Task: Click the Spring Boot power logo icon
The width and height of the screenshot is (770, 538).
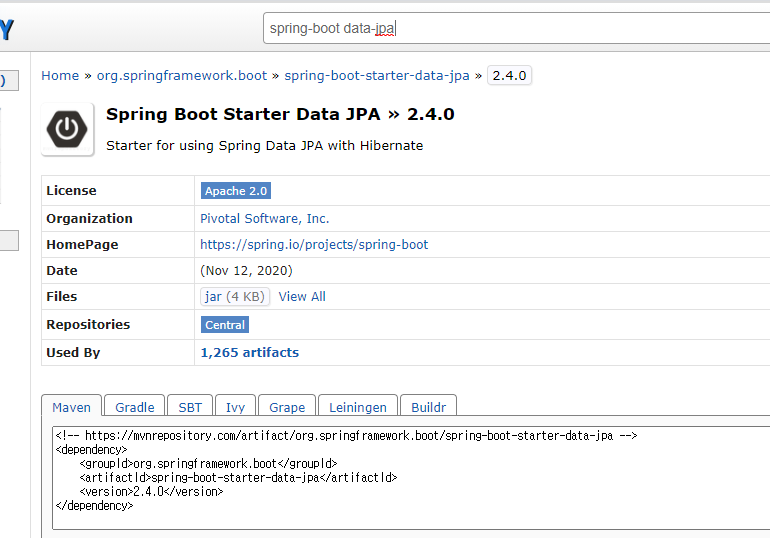Action: click(x=67, y=129)
